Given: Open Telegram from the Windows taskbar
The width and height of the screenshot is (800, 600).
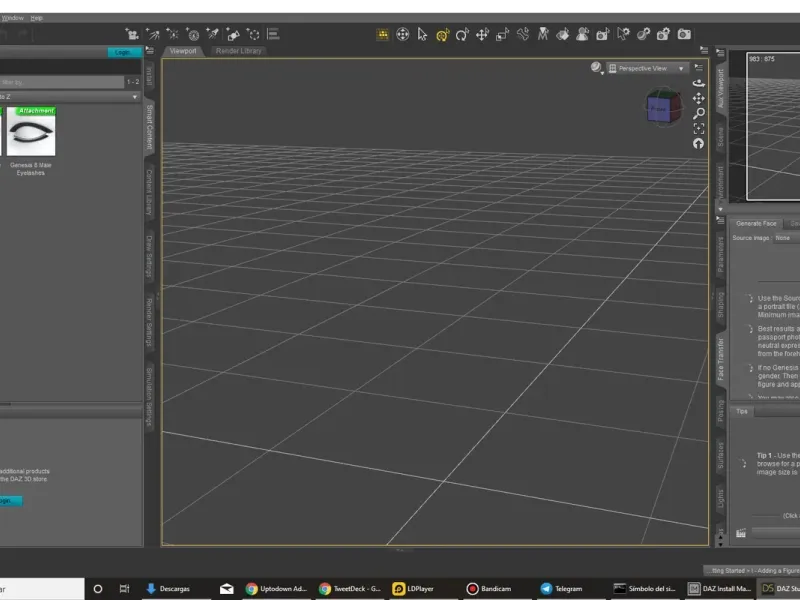Looking at the screenshot, I should point(562,589).
